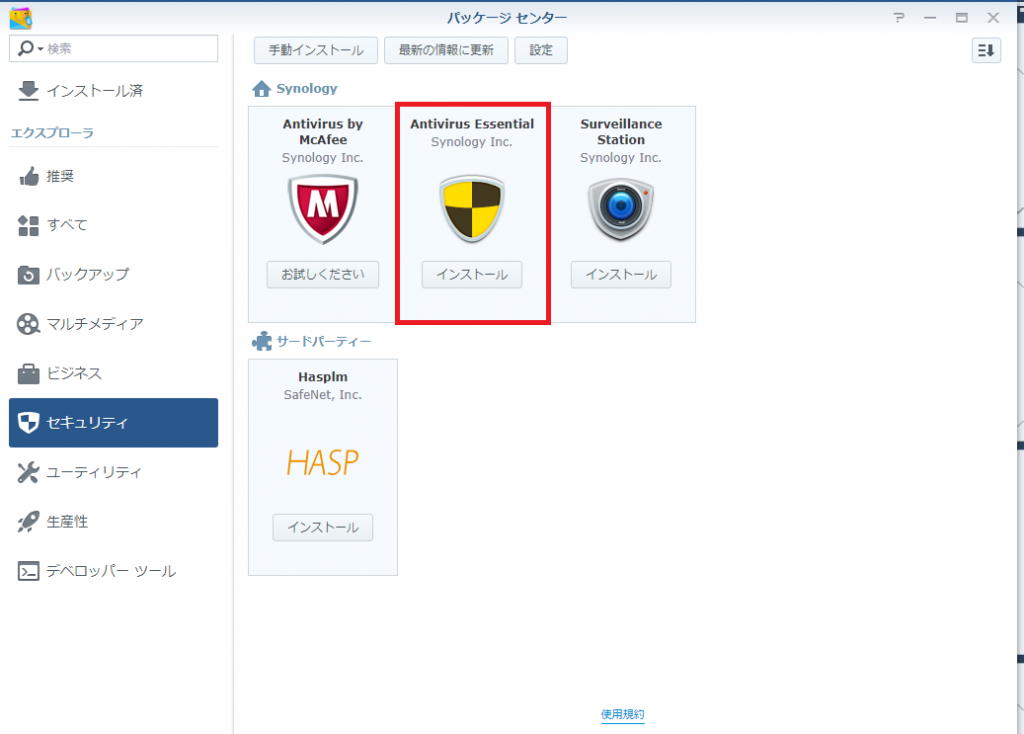Click the briefcase icon beside ビジネス
This screenshot has height=734, width=1024.
coord(28,374)
